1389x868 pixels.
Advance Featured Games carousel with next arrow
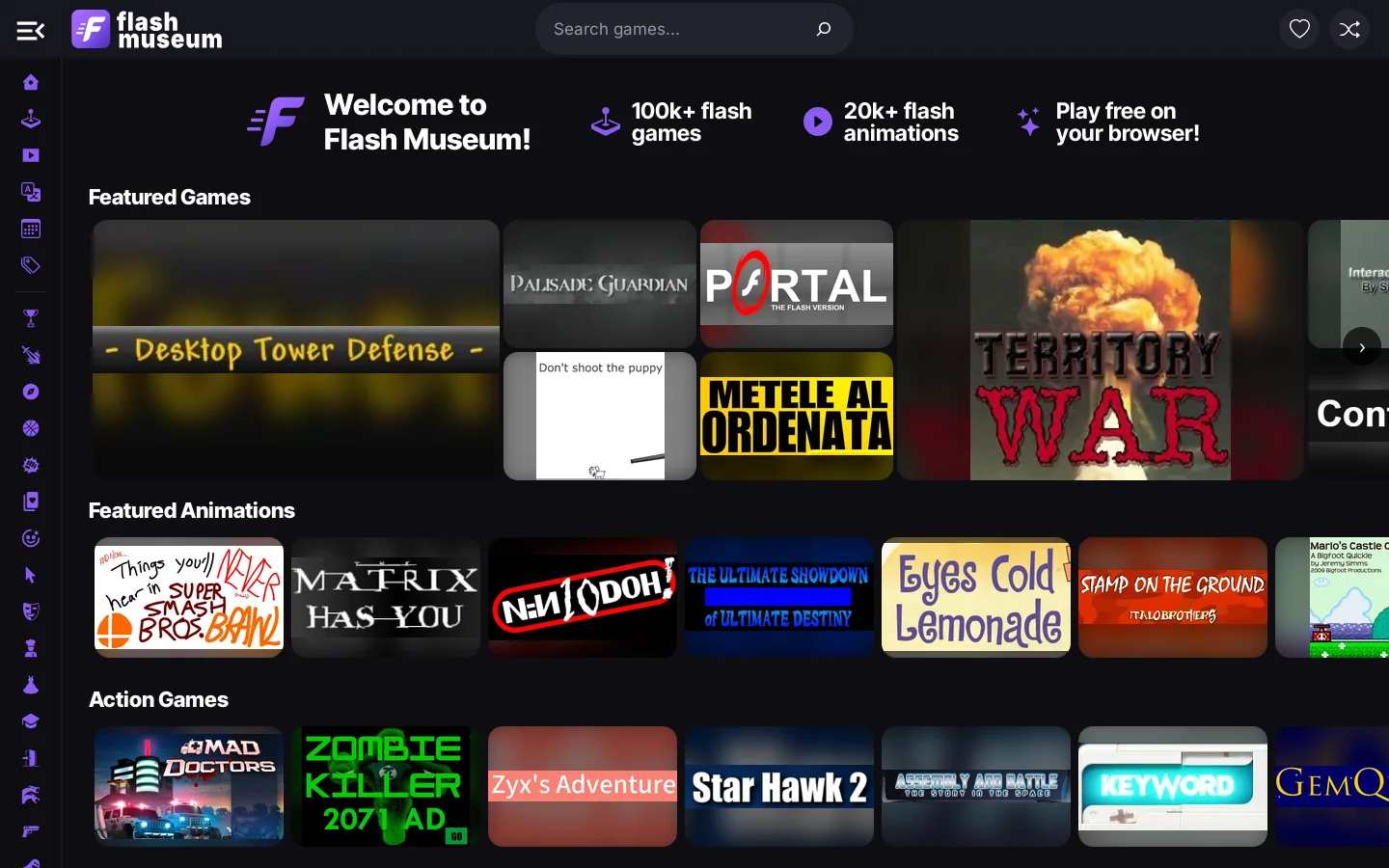click(1361, 347)
